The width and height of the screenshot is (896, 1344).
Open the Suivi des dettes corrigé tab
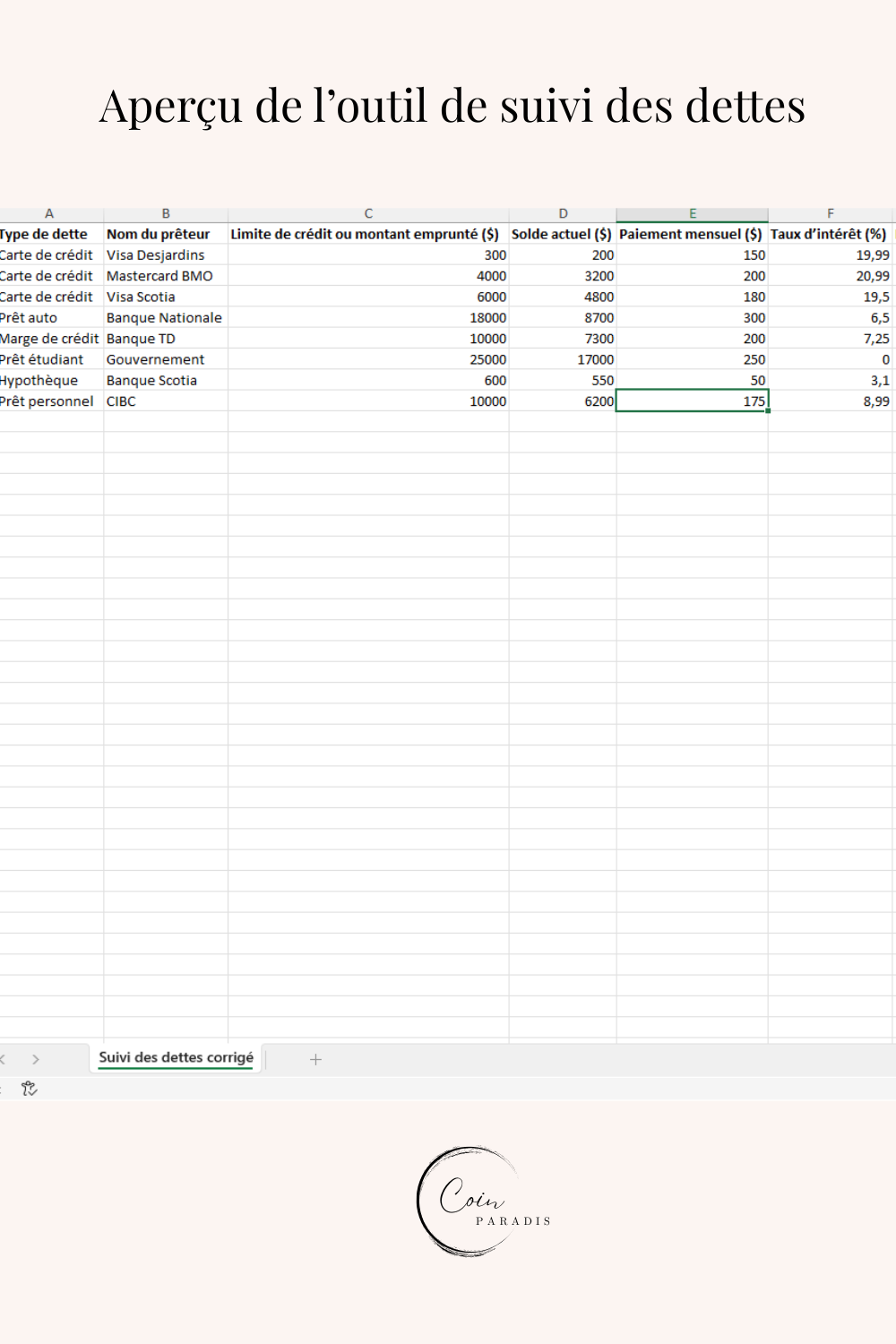click(176, 1057)
